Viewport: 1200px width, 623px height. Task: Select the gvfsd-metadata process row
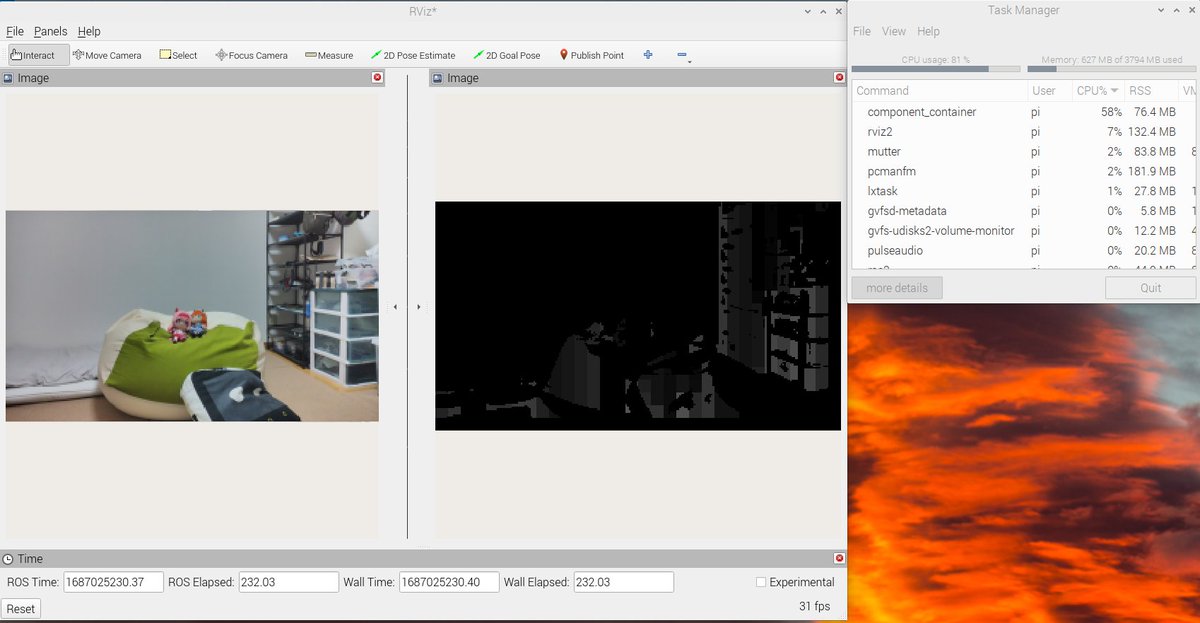click(x=1024, y=211)
